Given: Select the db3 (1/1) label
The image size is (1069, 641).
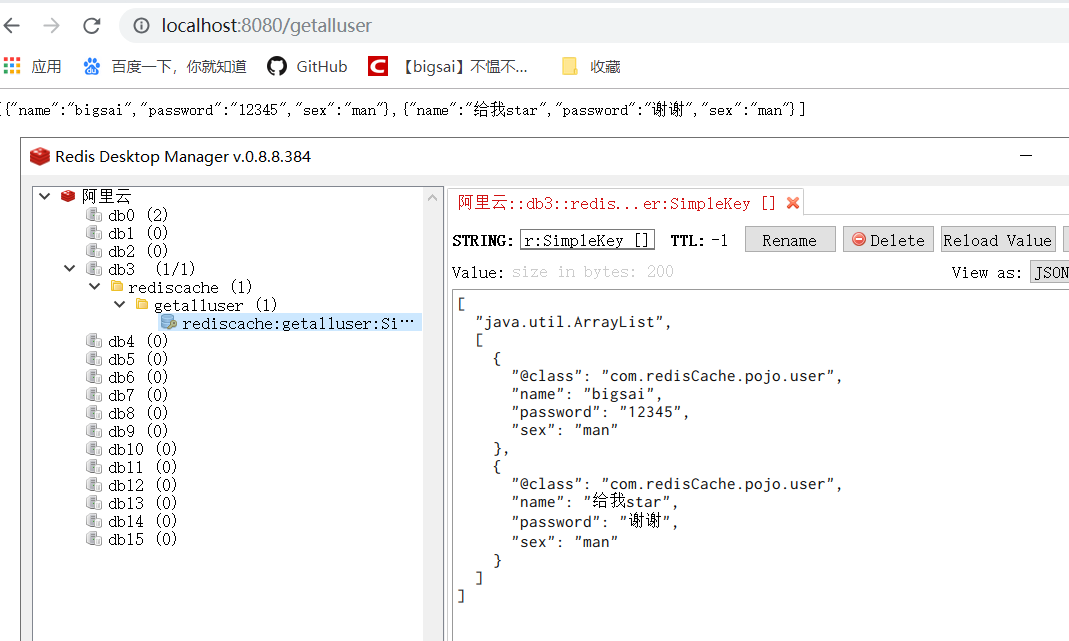Looking at the screenshot, I should tap(151, 269).
